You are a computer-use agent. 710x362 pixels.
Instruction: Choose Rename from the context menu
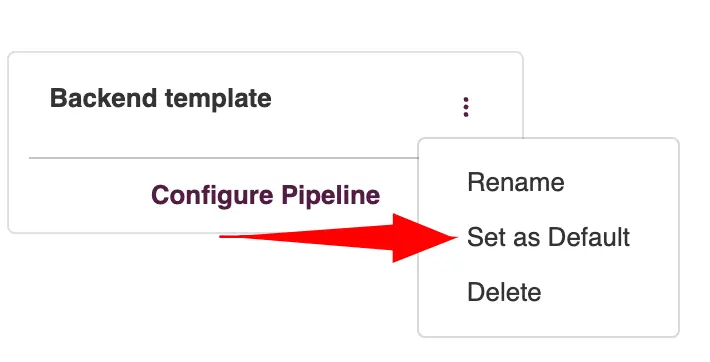click(516, 182)
